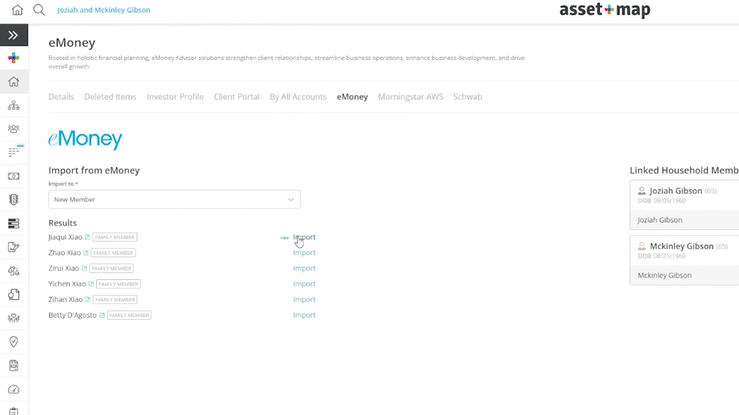Import Jiaqui Xiao from eMoney
This screenshot has height=415, width=739.
(304, 237)
